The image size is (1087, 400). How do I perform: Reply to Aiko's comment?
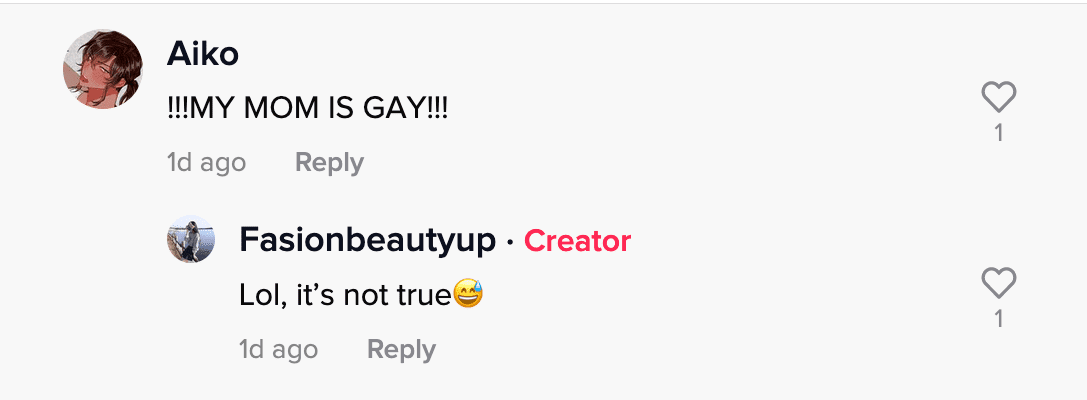pyautogui.click(x=329, y=162)
